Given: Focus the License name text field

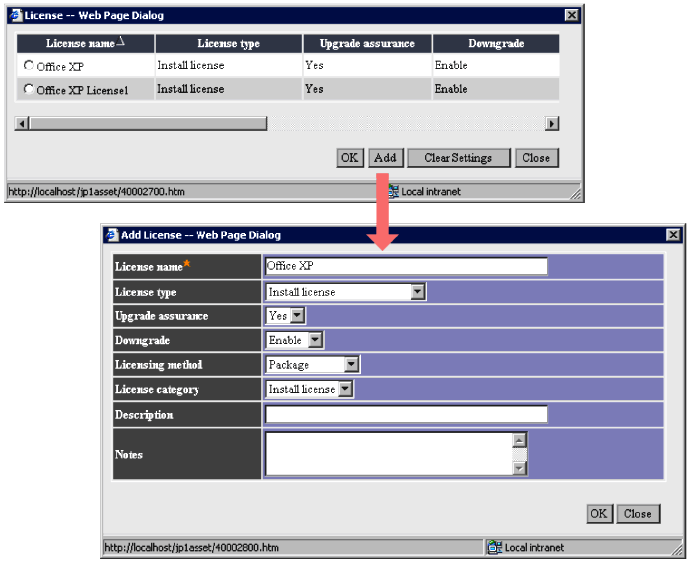Looking at the screenshot, I should pyautogui.click(x=405, y=267).
